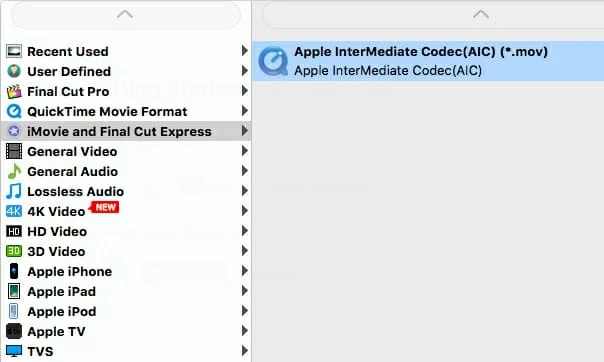
Task: Click the HD Video icon
Action: click(14, 231)
